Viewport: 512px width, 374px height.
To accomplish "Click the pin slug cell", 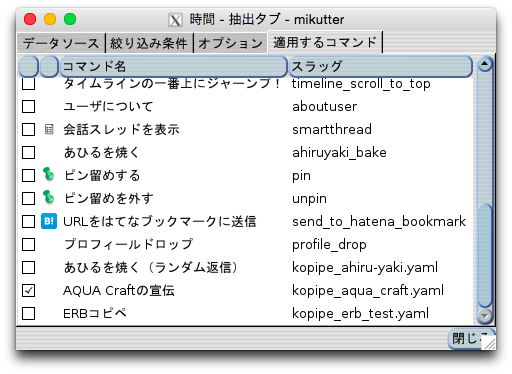I will click(x=301, y=176).
